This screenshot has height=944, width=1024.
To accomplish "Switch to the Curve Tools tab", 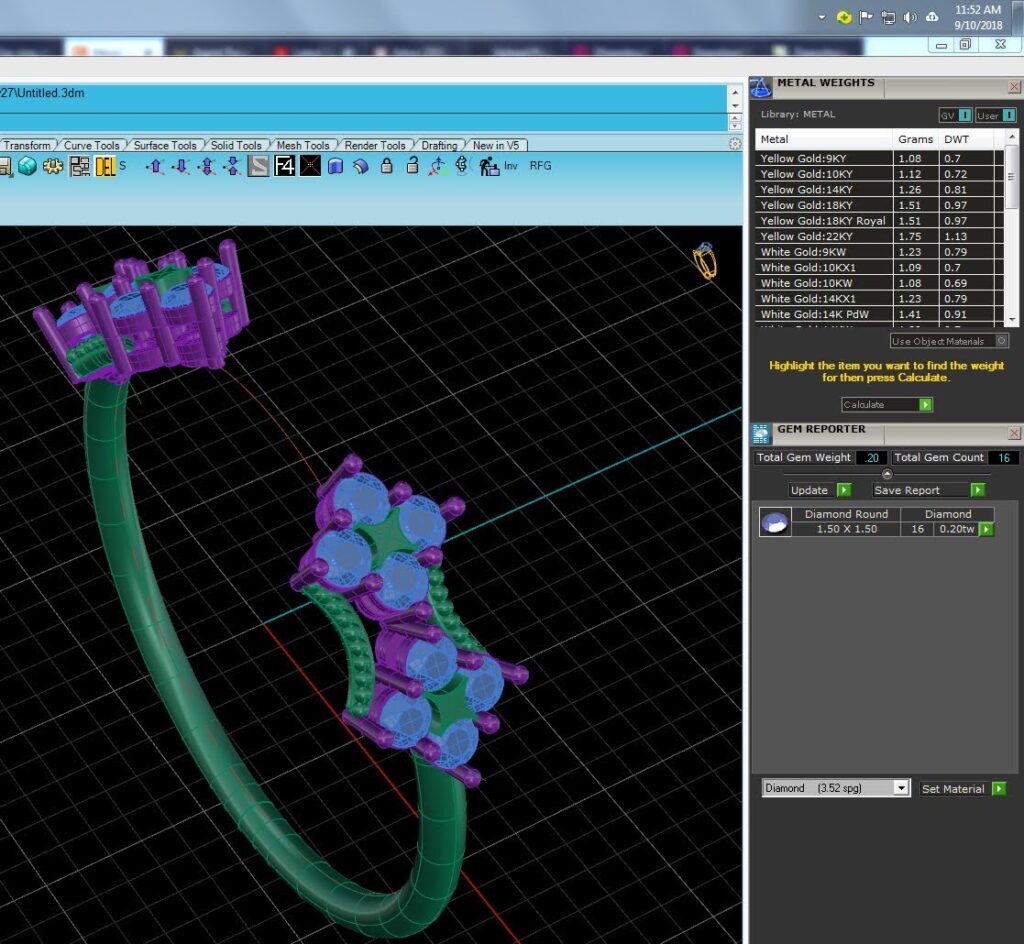I will [x=91, y=146].
